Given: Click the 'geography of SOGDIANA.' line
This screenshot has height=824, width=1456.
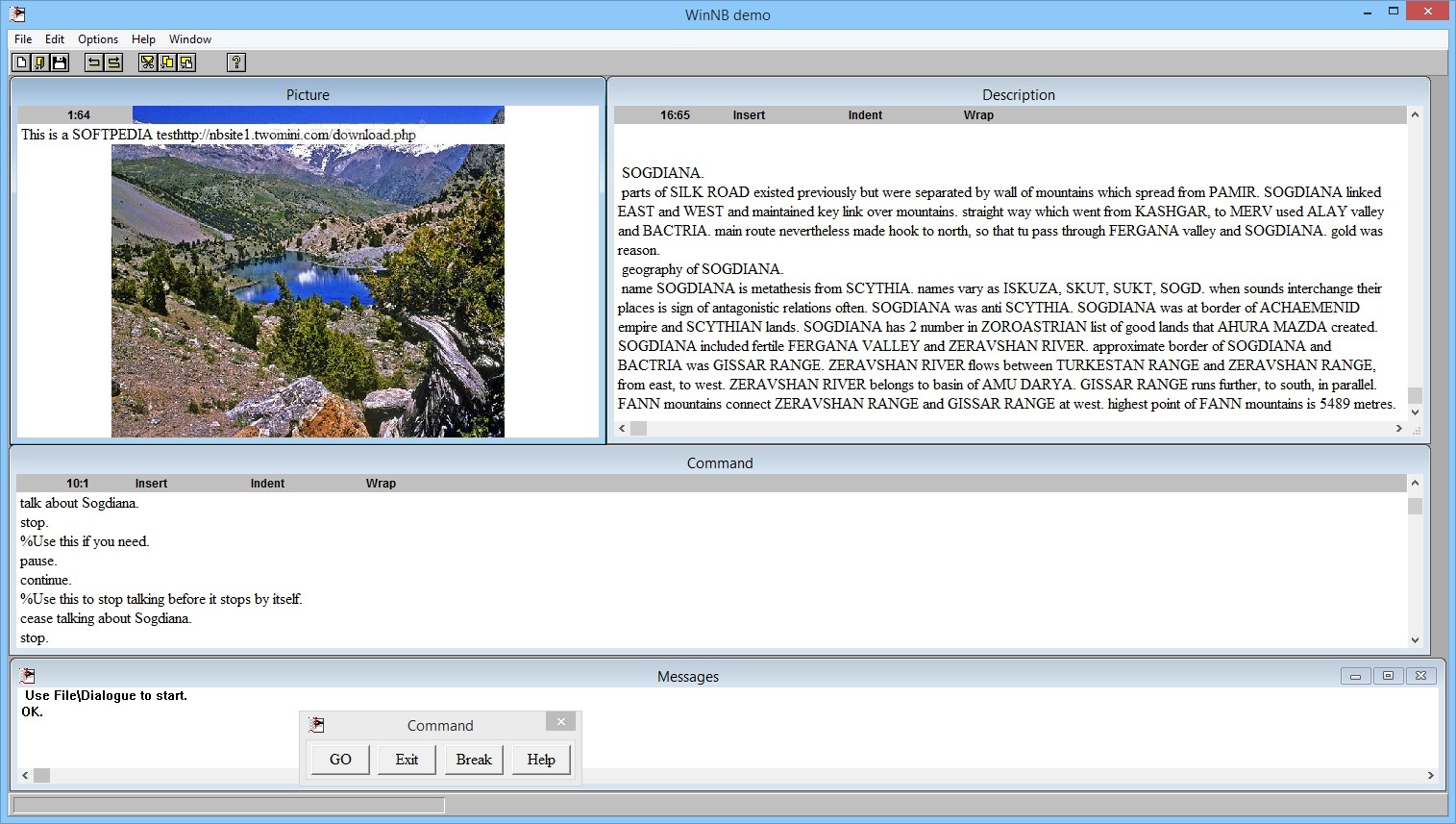Looking at the screenshot, I should tap(703, 269).
